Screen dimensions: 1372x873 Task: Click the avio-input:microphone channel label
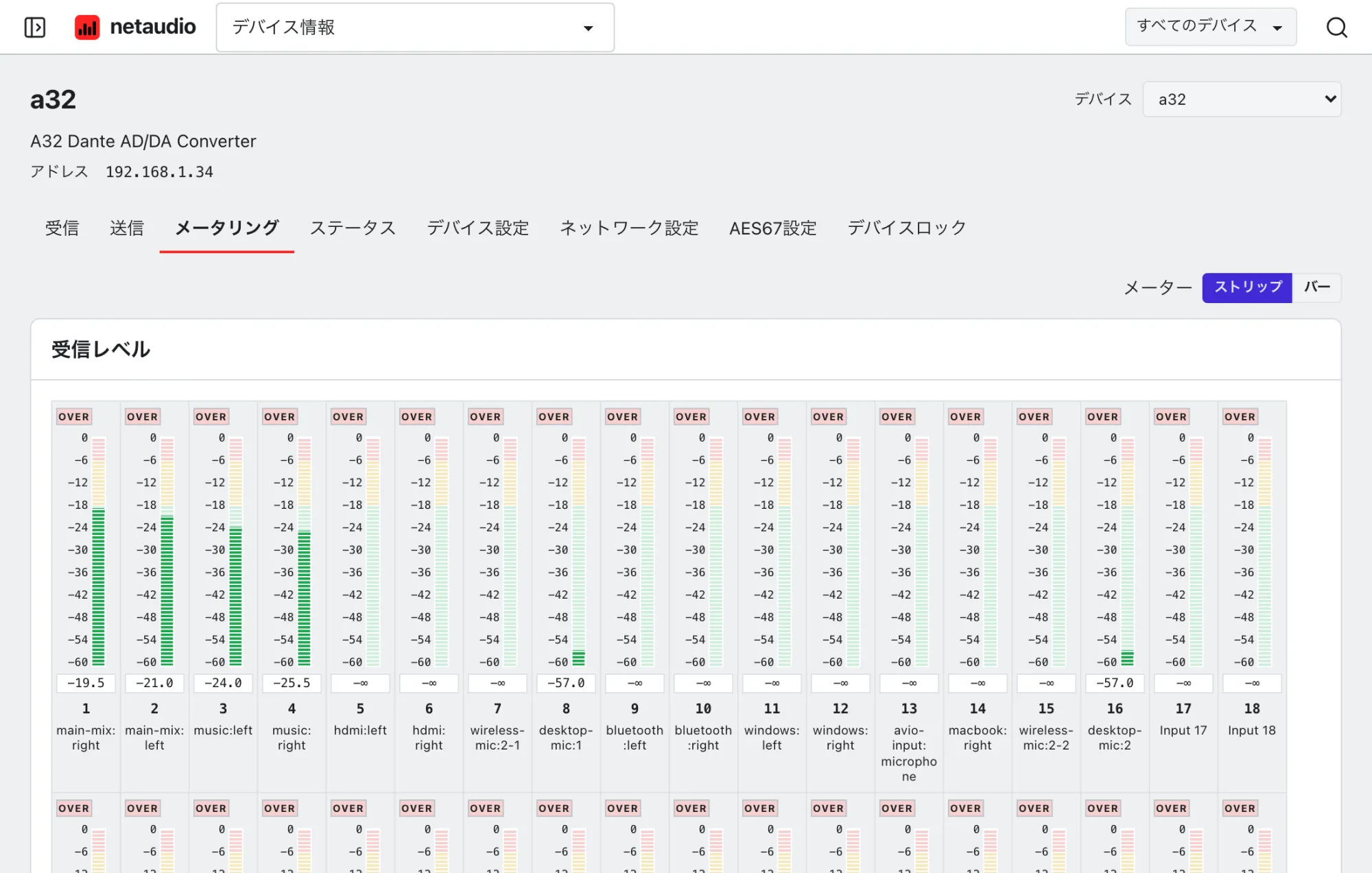click(x=909, y=753)
